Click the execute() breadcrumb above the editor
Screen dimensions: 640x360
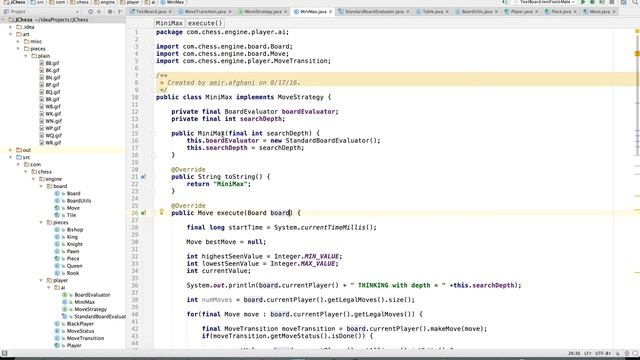(x=205, y=23)
